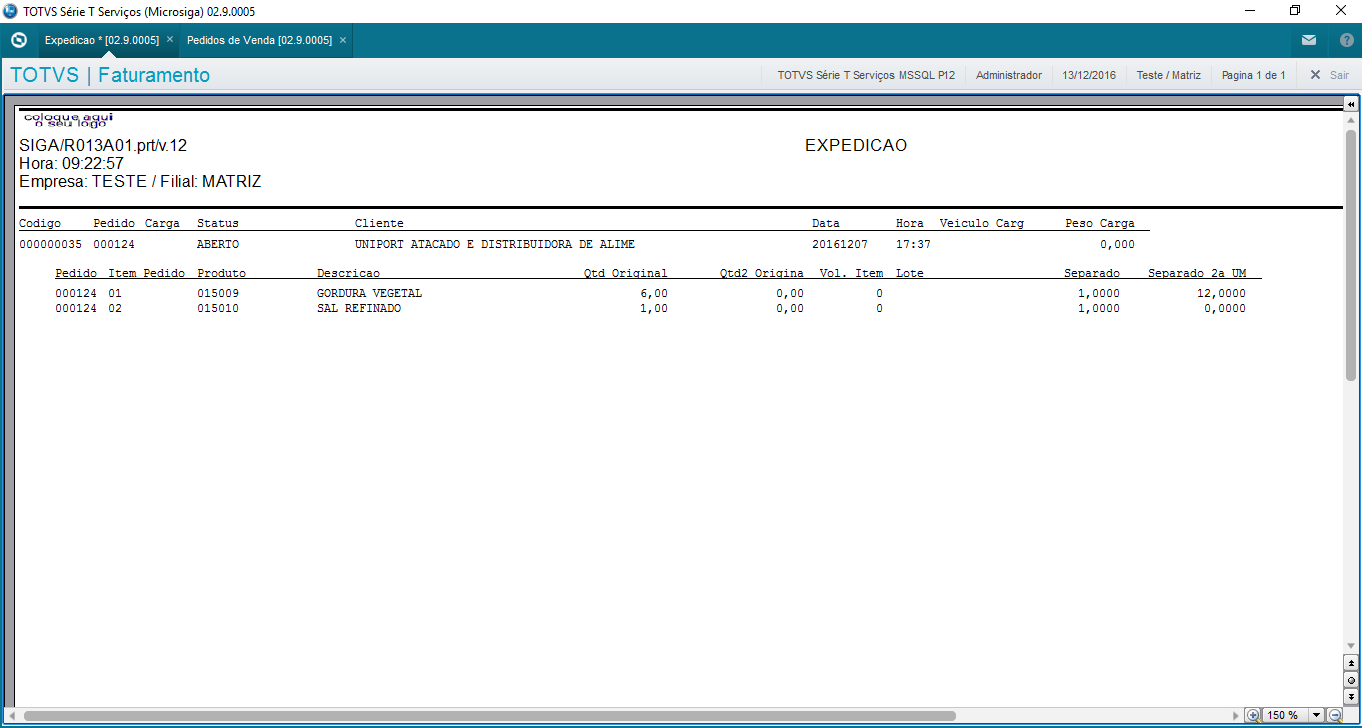Jump to next page with double-down arrow
The width and height of the screenshot is (1362, 728).
point(1351,695)
